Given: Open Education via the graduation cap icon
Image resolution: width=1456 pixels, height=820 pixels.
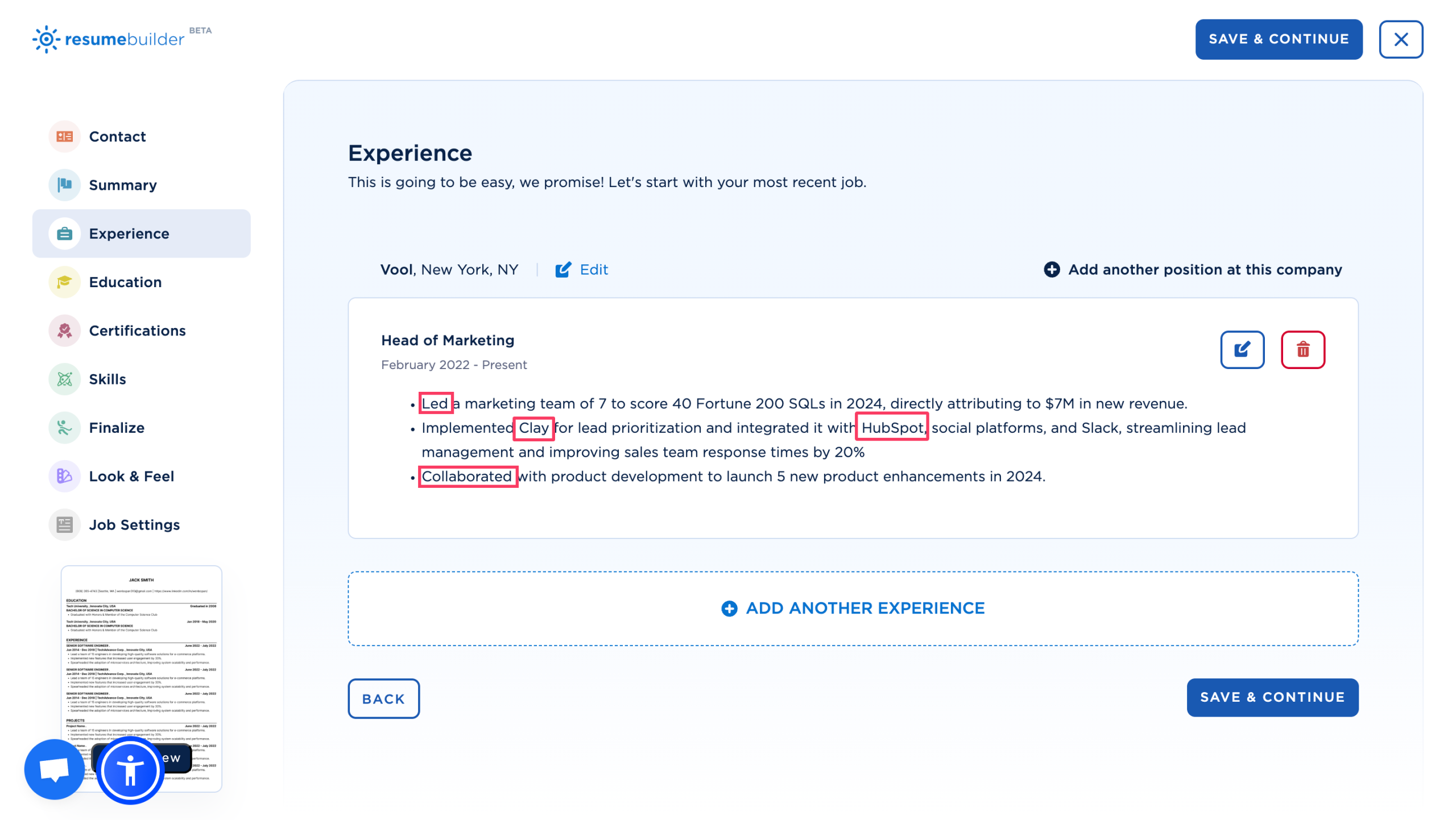Looking at the screenshot, I should (x=64, y=282).
